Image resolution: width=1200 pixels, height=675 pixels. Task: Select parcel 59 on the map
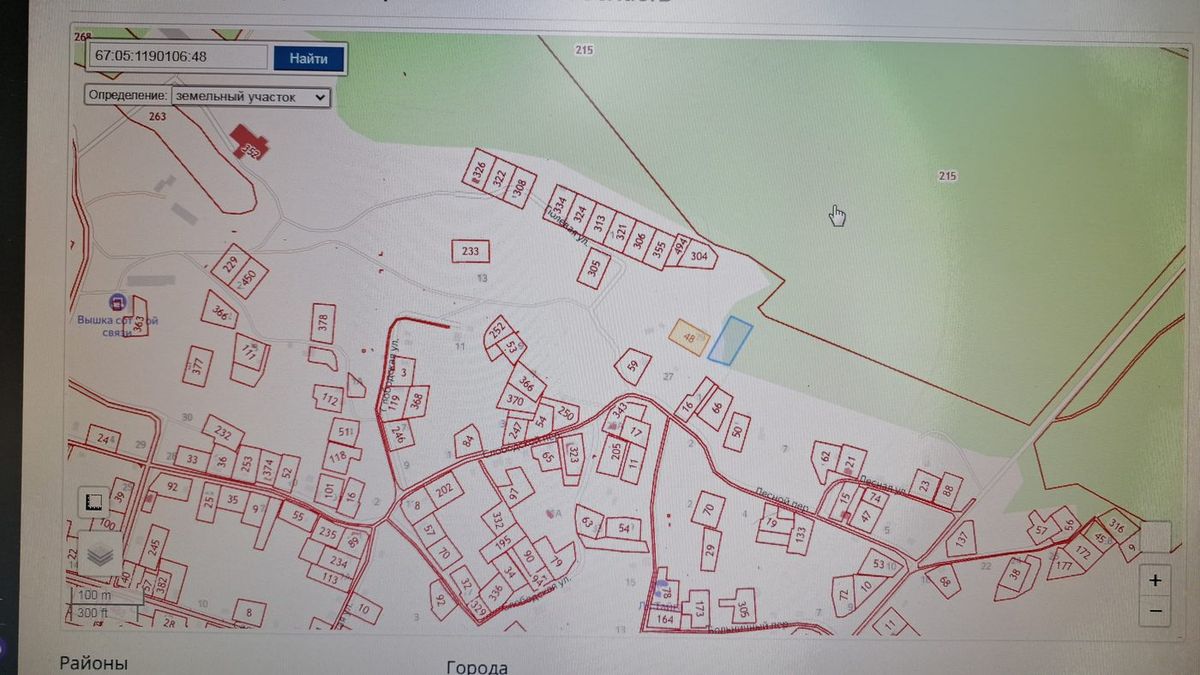pos(632,367)
